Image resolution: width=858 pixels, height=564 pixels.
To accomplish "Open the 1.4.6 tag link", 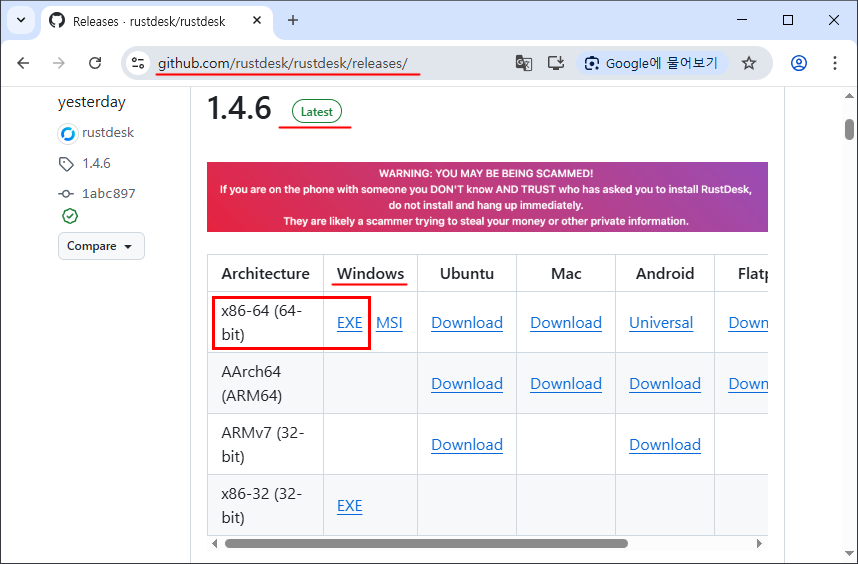I will [96, 163].
